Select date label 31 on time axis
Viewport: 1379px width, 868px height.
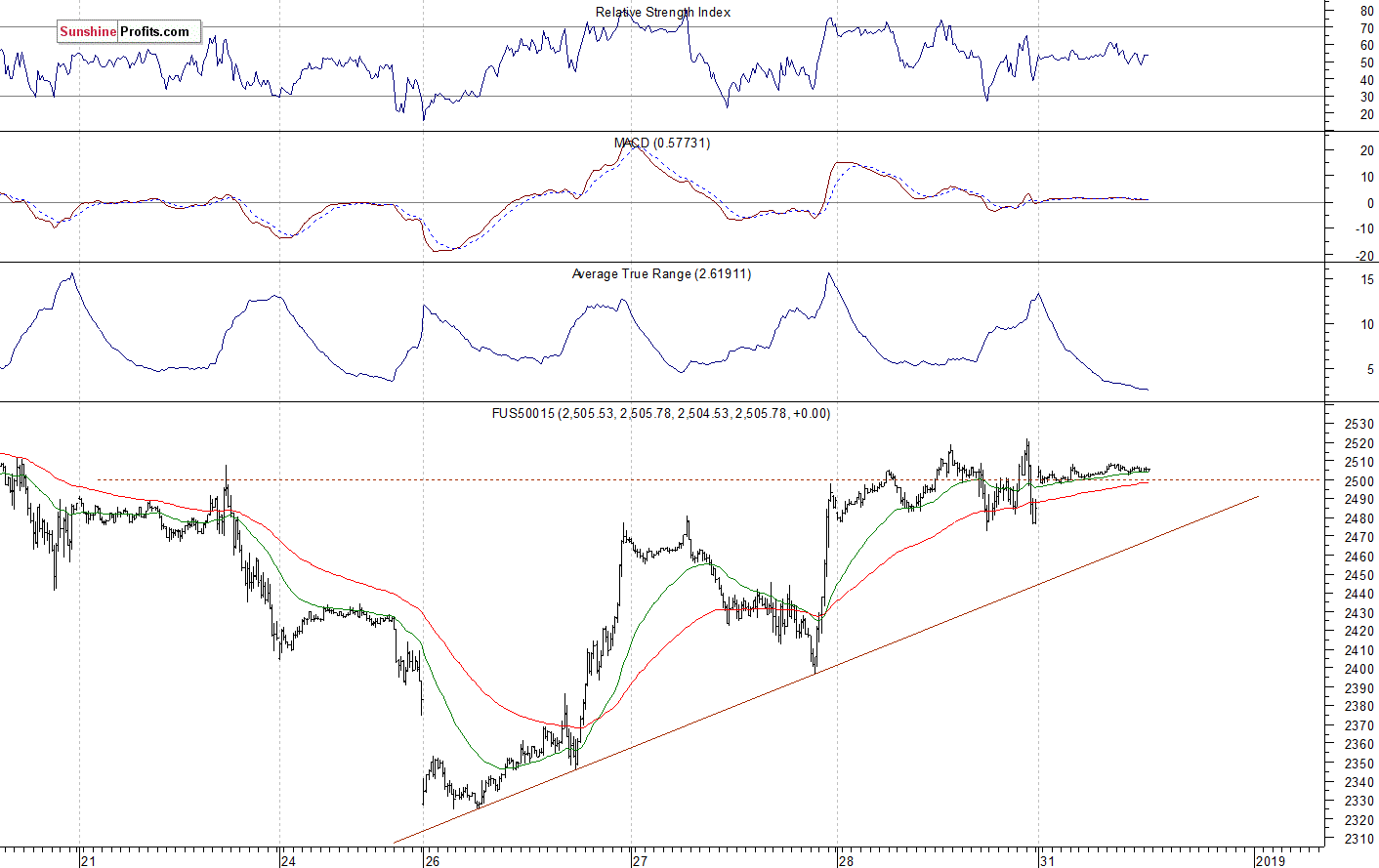(1048, 861)
